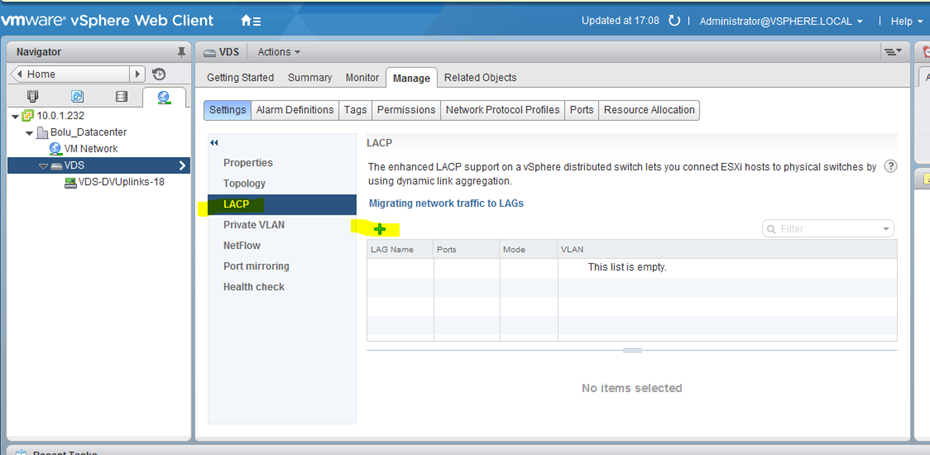This screenshot has height=455, width=930.
Task: Go forward in Navigator history
Action: [x=138, y=74]
